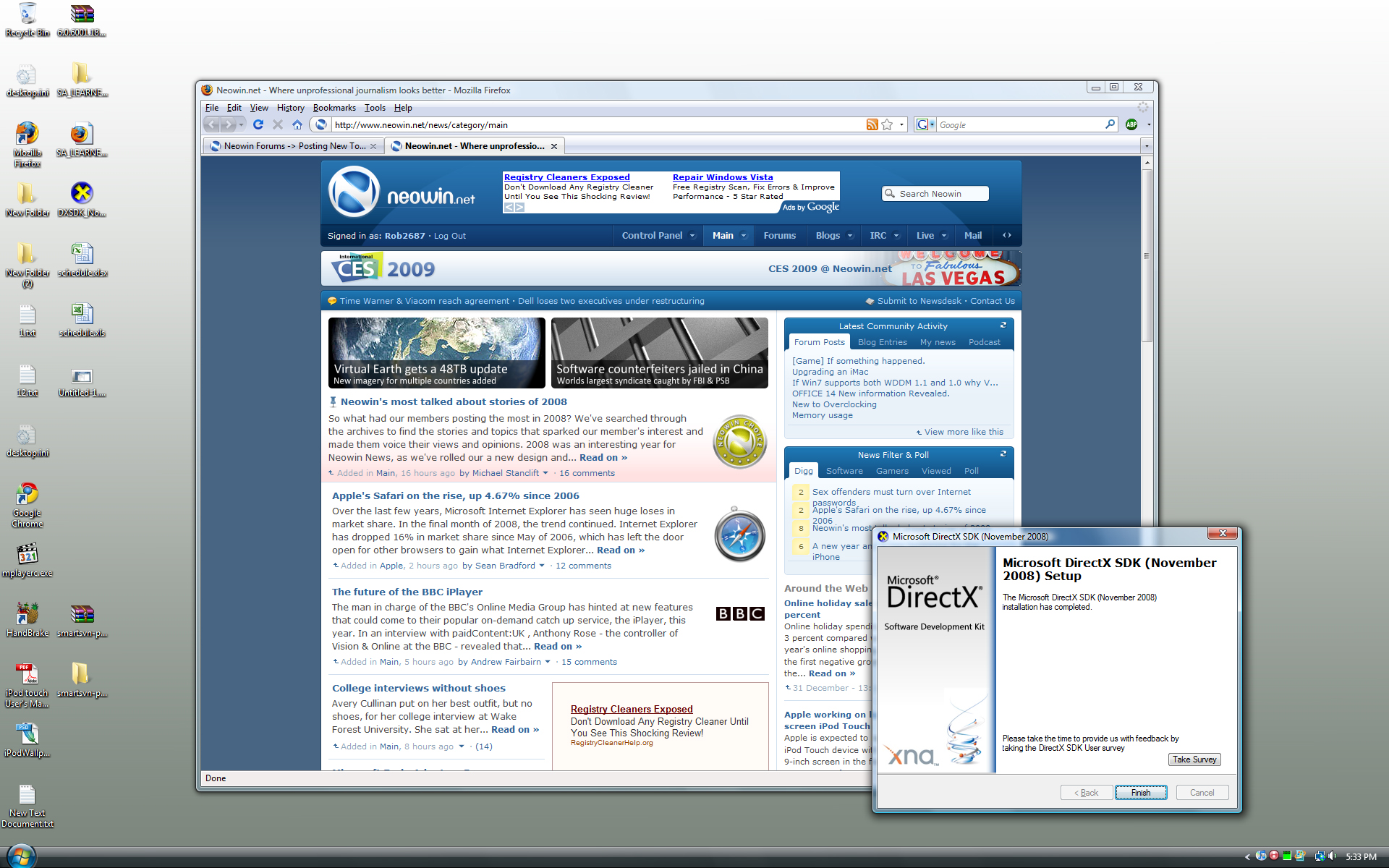The image size is (1389, 868).
Task: Select the Software tab in News Filter & Poll
Action: click(844, 471)
